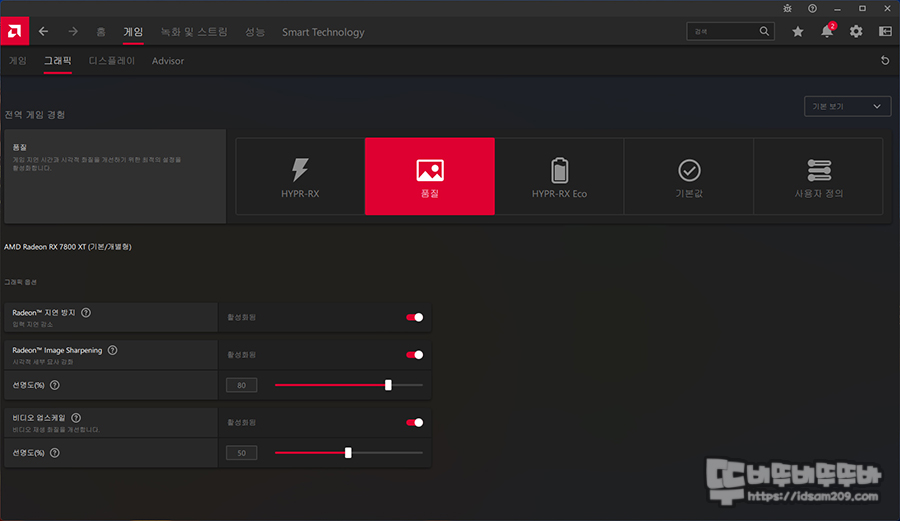Viewport: 900px width, 521px height.
Task: Open settings gear icon
Action: click(856, 32)
